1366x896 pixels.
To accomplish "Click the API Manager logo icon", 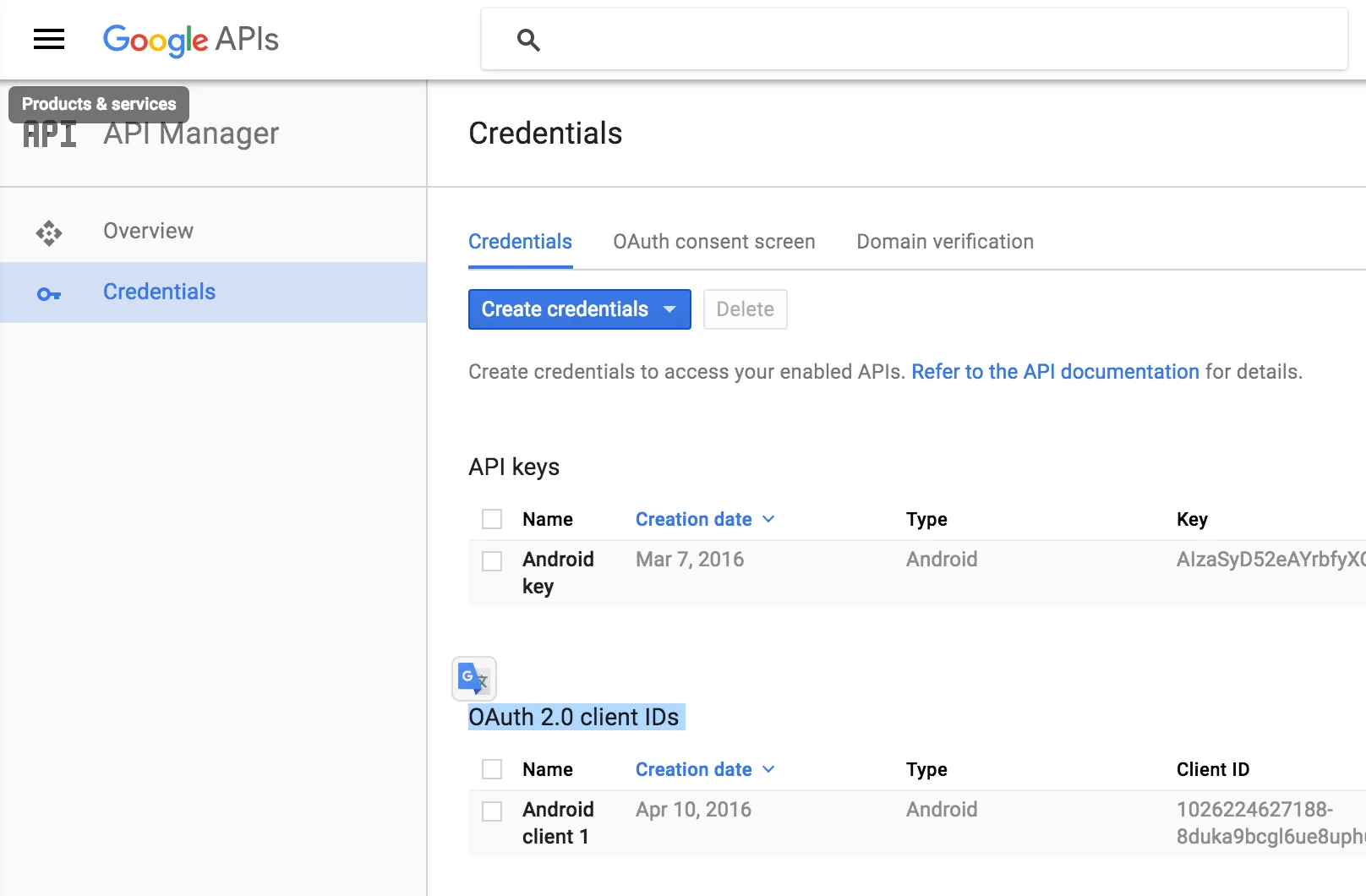I will point(50,135).
